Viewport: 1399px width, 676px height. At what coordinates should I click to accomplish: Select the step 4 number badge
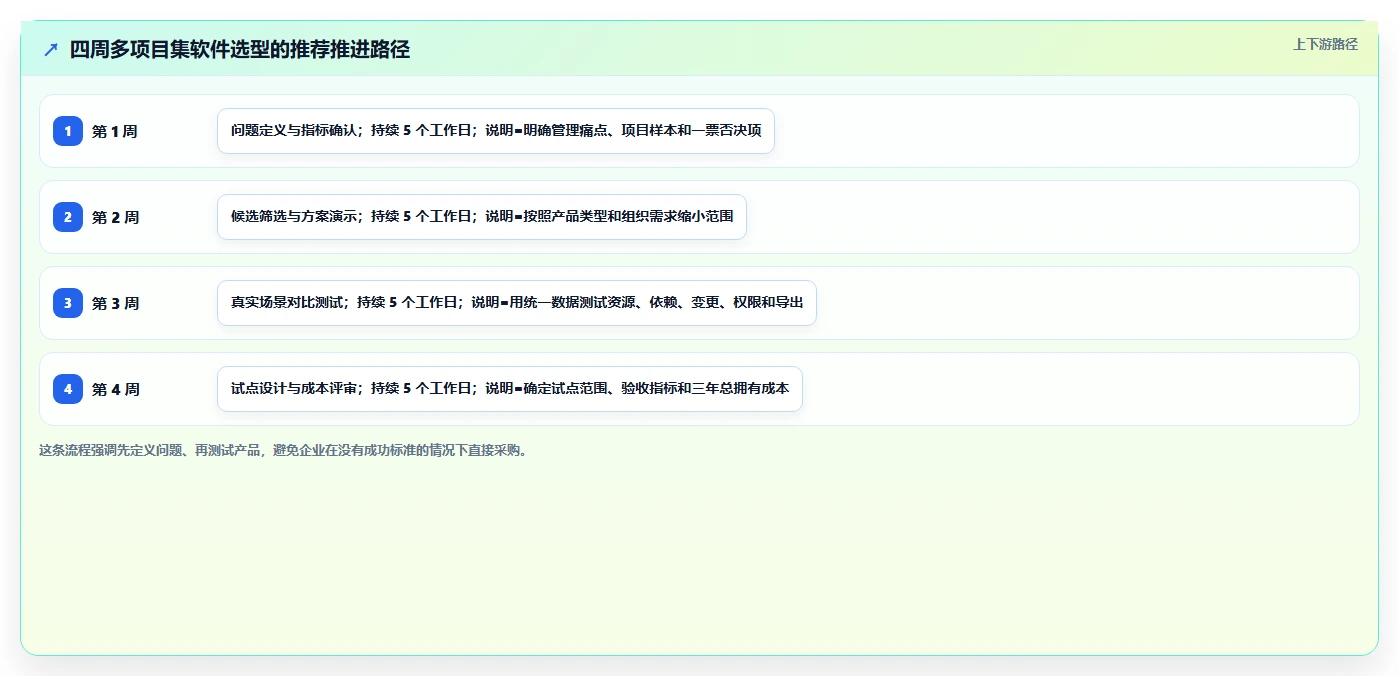[x=68, y=389]
